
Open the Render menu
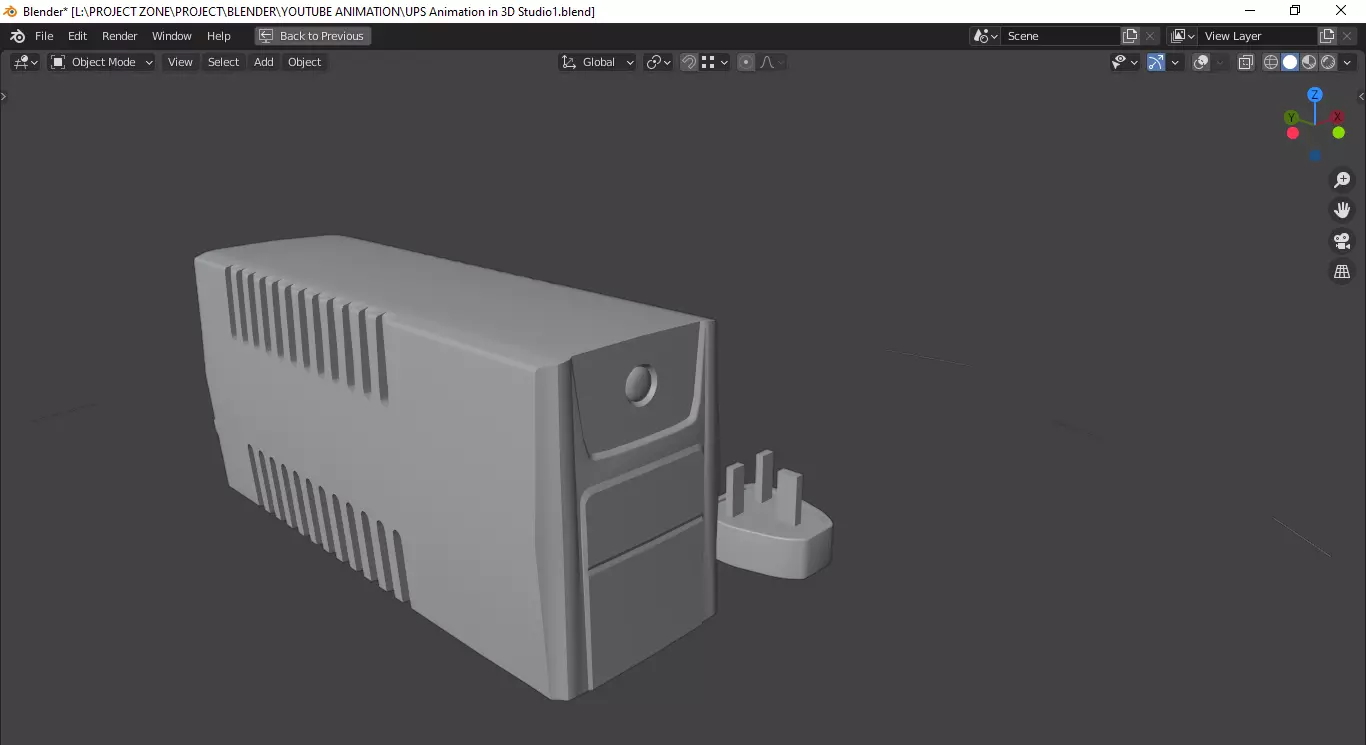119,36
